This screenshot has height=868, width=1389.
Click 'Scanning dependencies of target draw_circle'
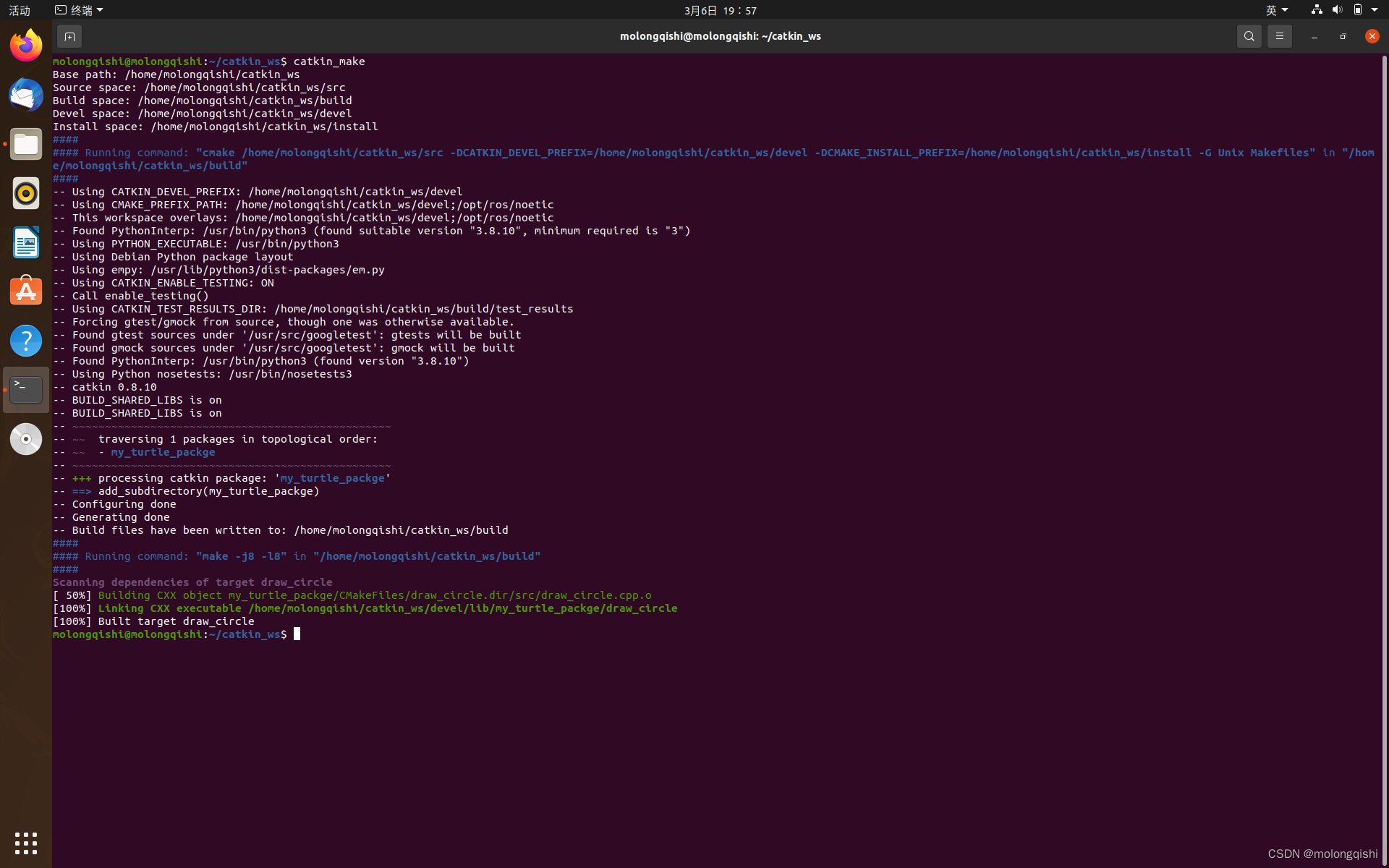point(192,582)
